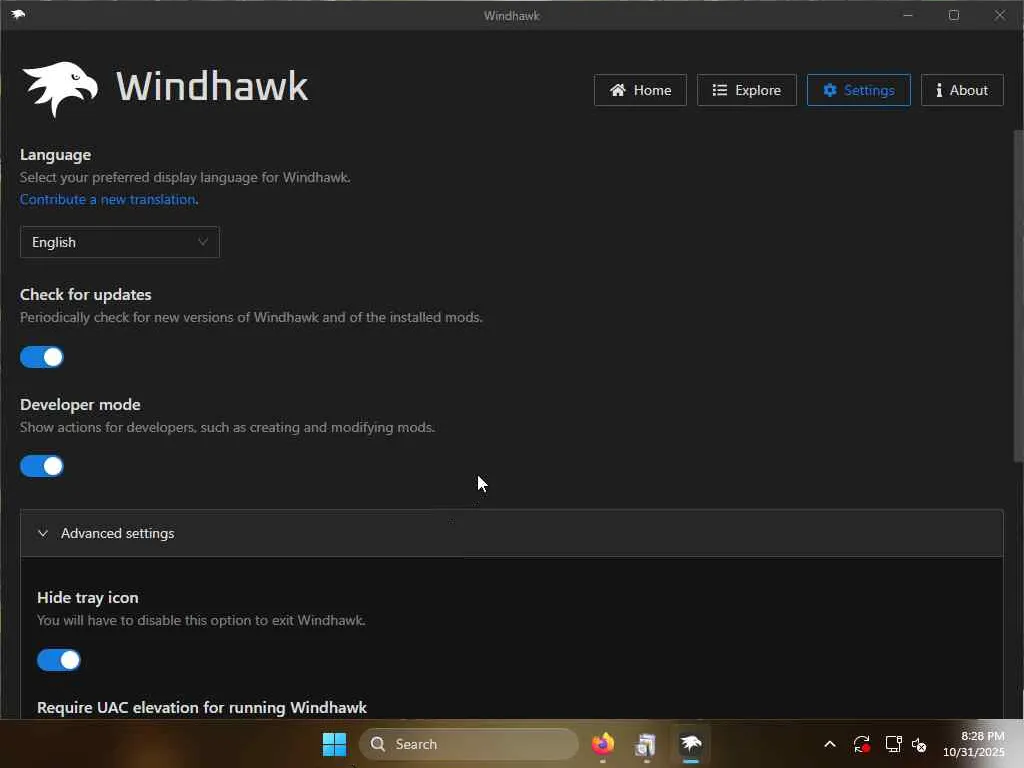
Task: Select the Settings tab
Action: pyautogui.click(x=859, y=90)
